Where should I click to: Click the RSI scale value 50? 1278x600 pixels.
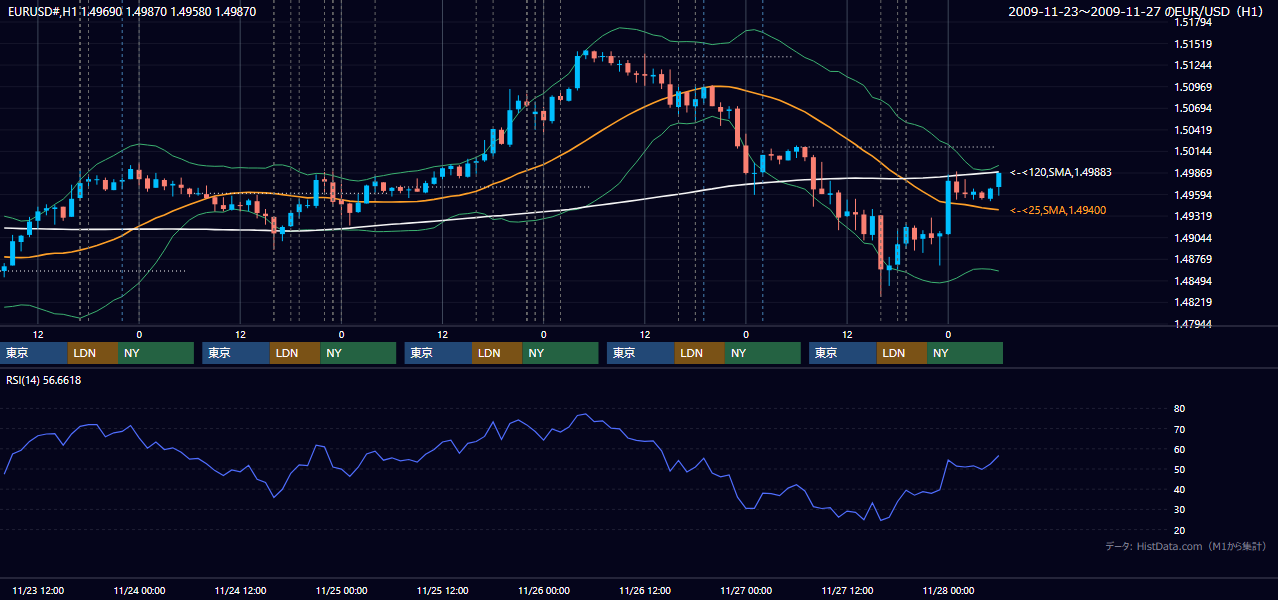1179,470
